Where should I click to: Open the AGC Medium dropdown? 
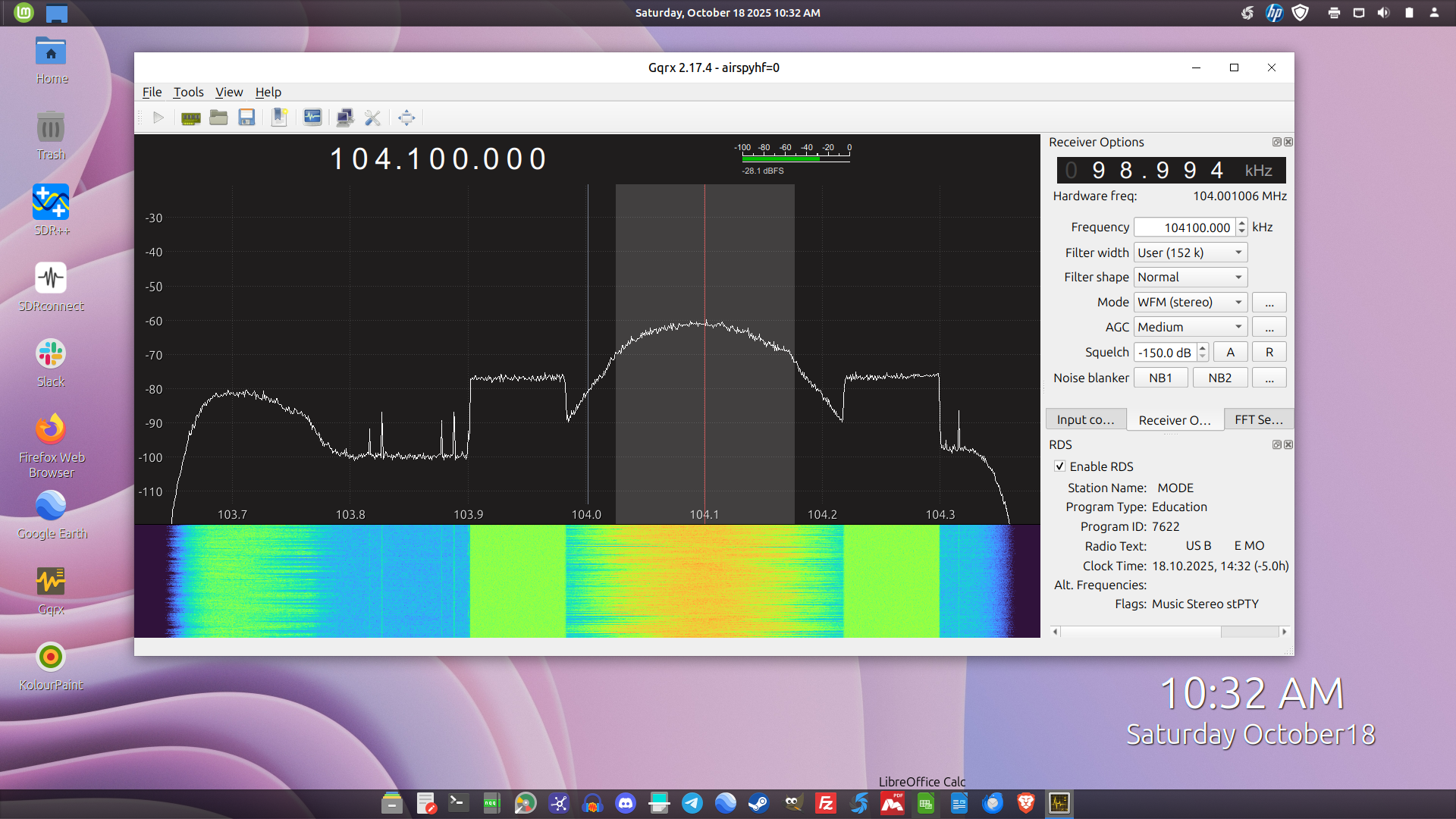coord(1190,327)
